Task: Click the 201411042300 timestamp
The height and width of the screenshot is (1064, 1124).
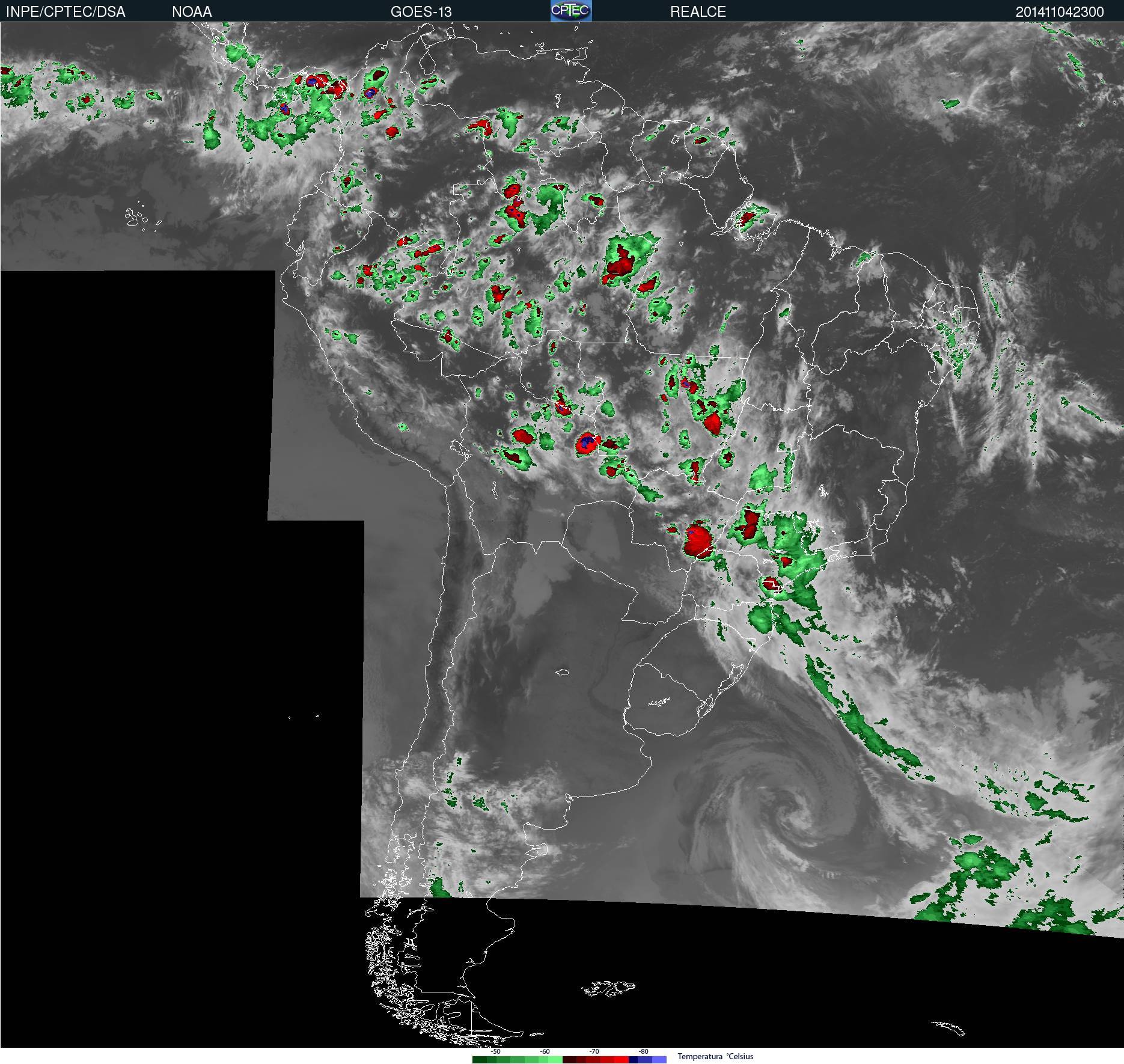Action: pyautogui.click(x=1060, y=11)
